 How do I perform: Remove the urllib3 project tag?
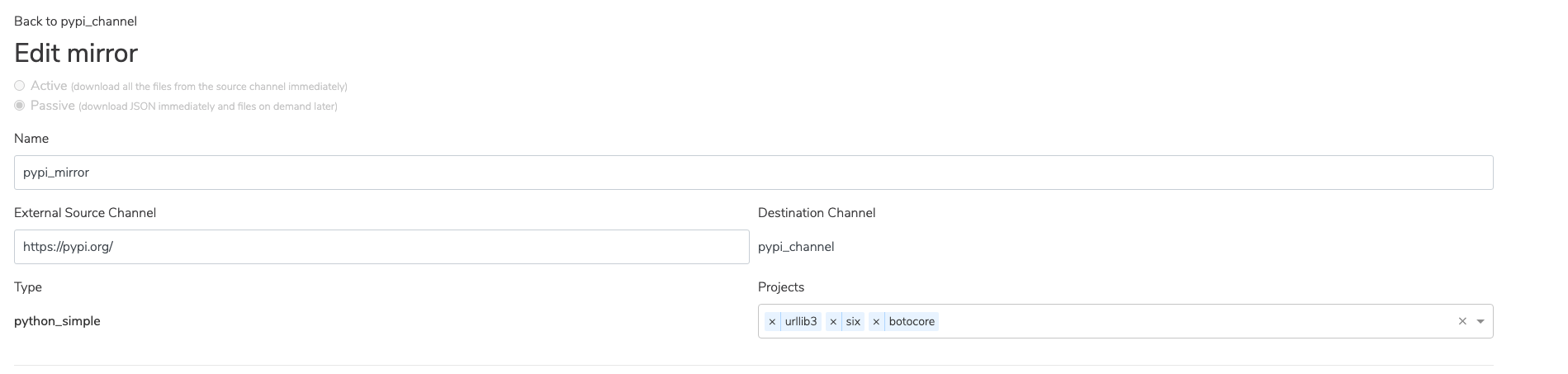pos(772,321)
